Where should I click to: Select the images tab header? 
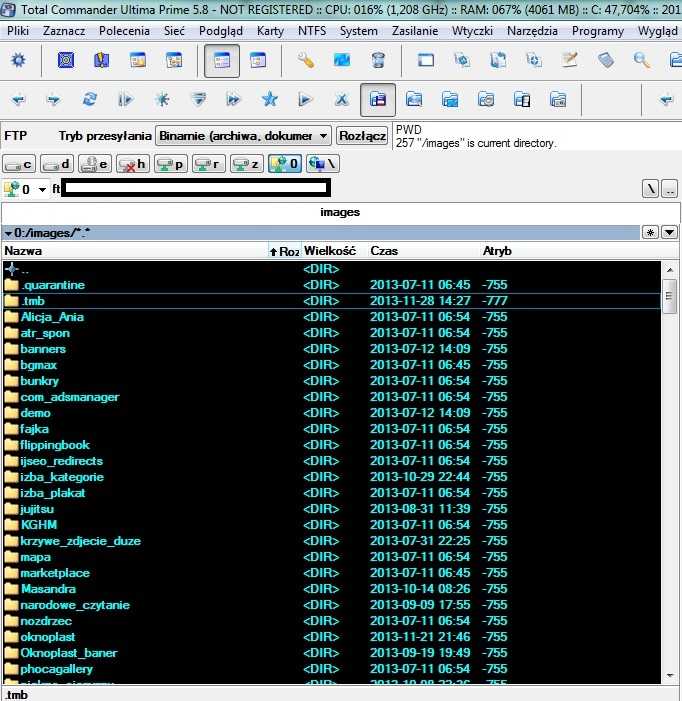(340, 212)
